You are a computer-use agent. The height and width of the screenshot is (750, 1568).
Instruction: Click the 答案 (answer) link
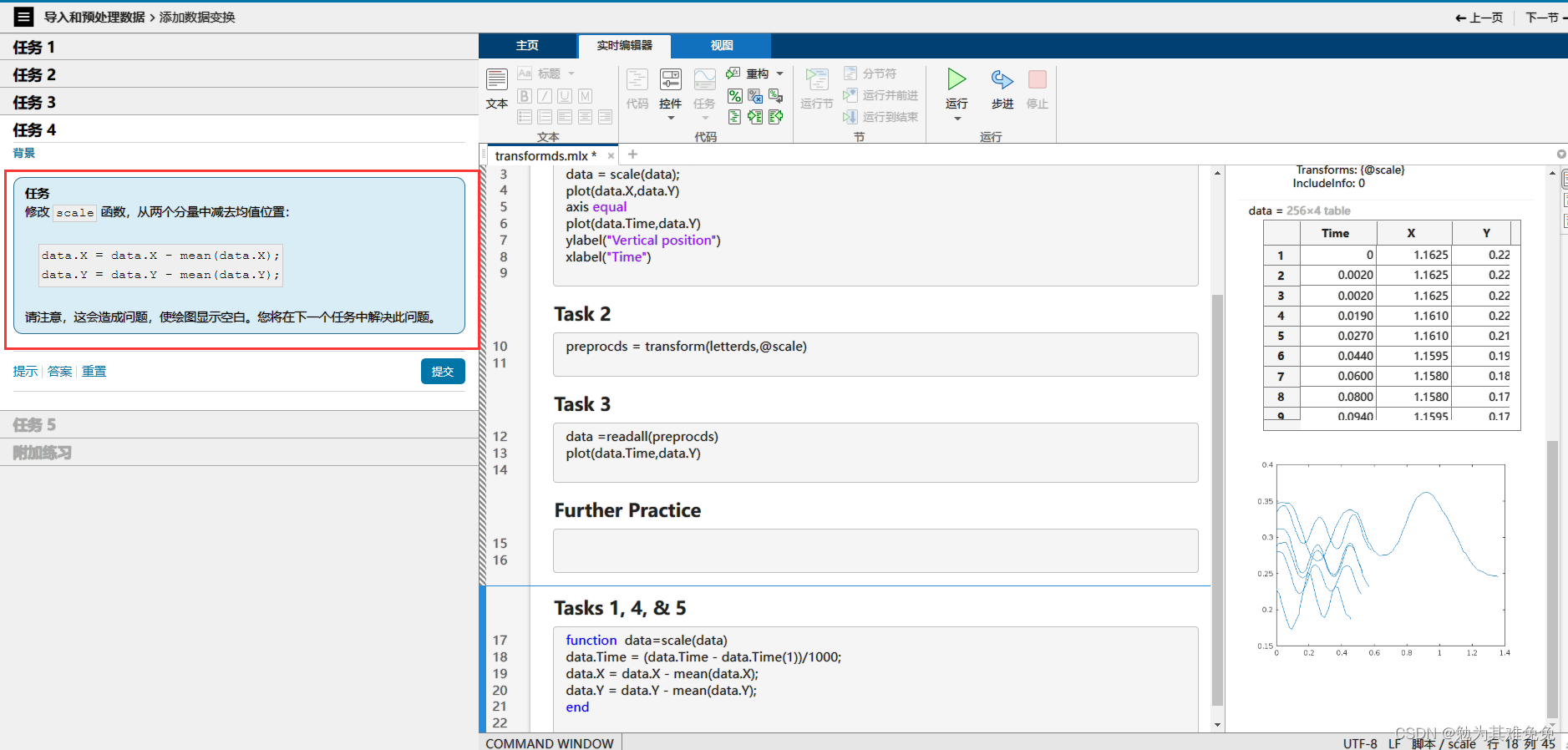(59, 371)
